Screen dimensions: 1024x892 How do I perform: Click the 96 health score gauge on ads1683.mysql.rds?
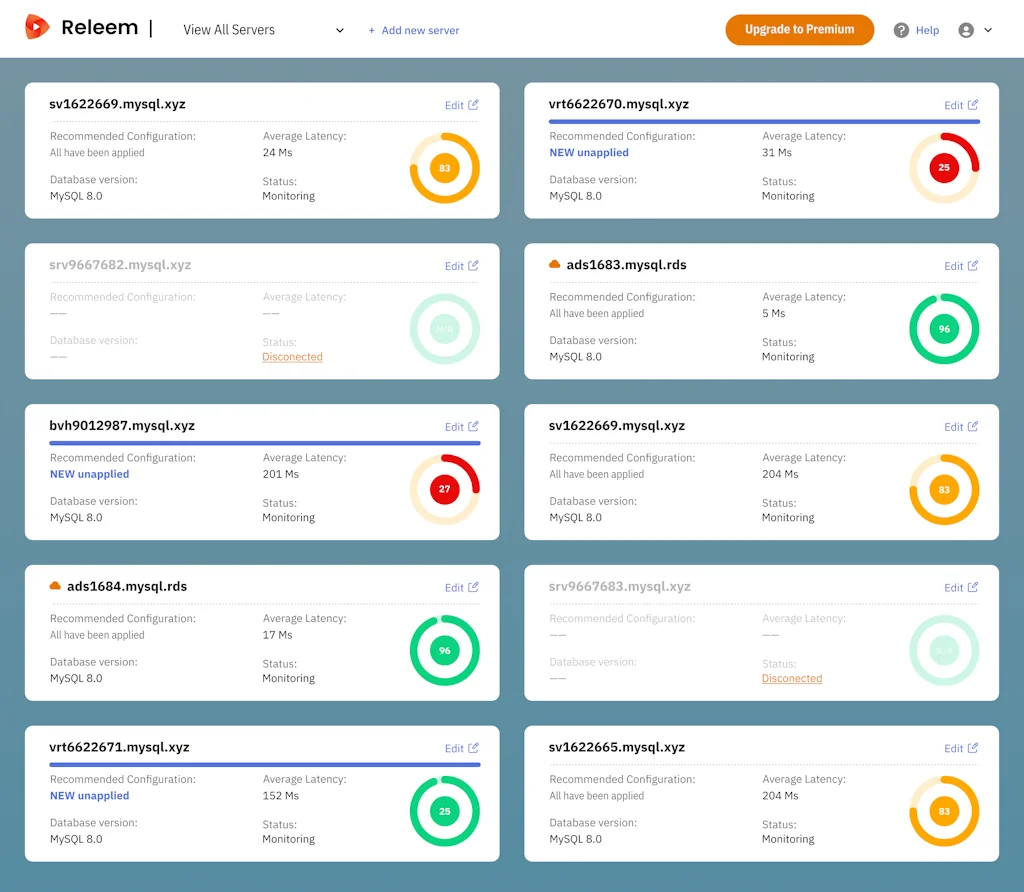click(944, 329)
